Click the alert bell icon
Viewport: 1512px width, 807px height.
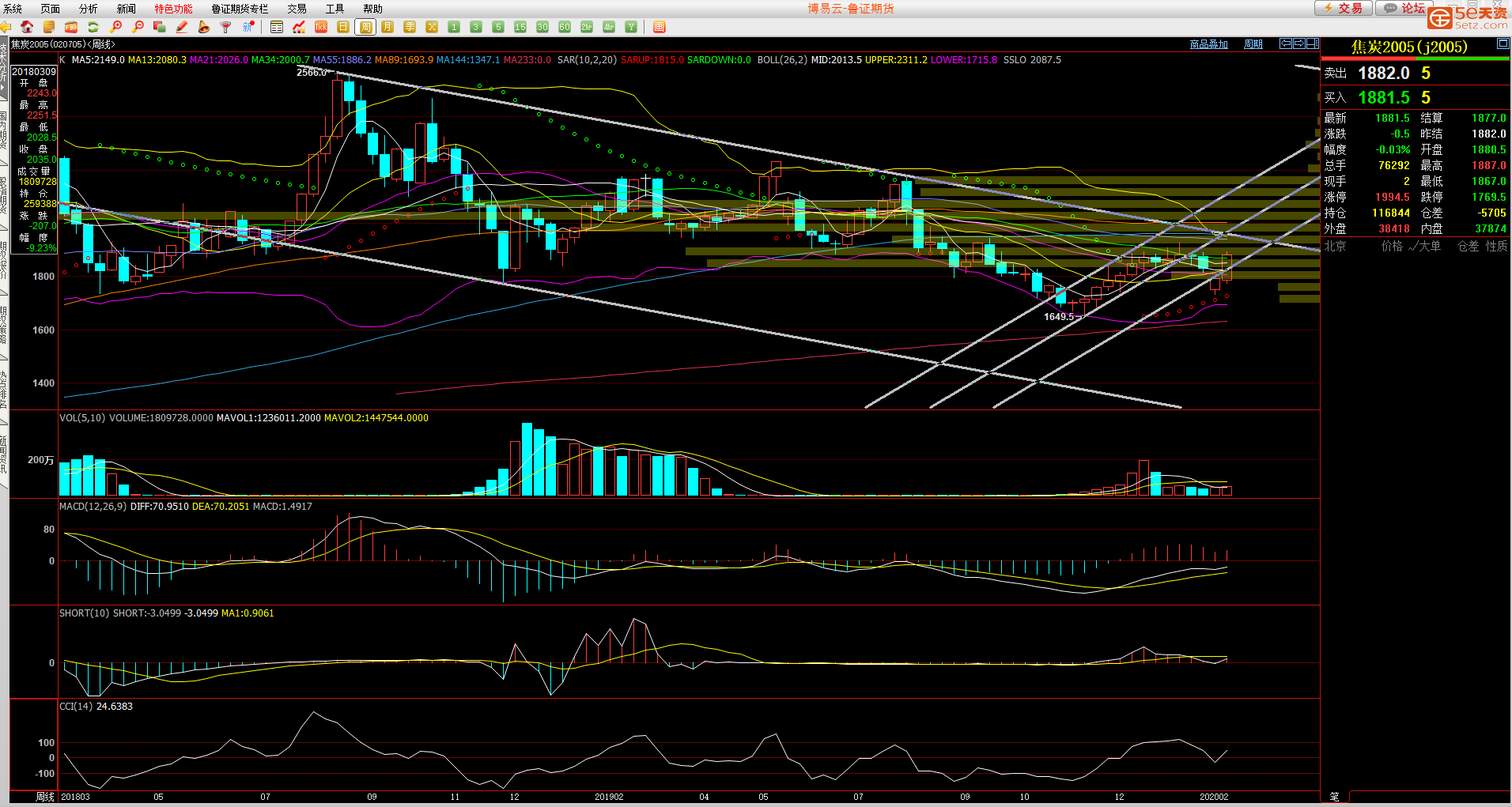coord(204,27)
